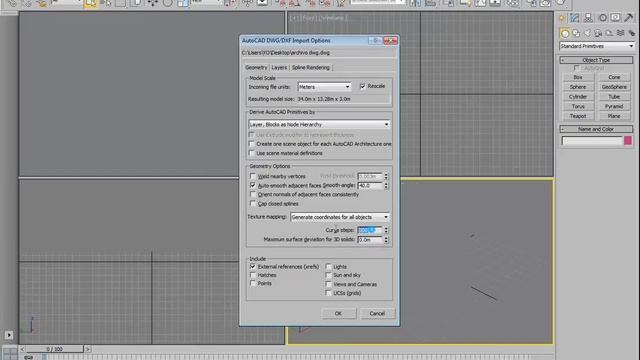Open the Utilities hammer panel tab
The image size is (640, 360).
pyautogui.click(x=629, y=18)
